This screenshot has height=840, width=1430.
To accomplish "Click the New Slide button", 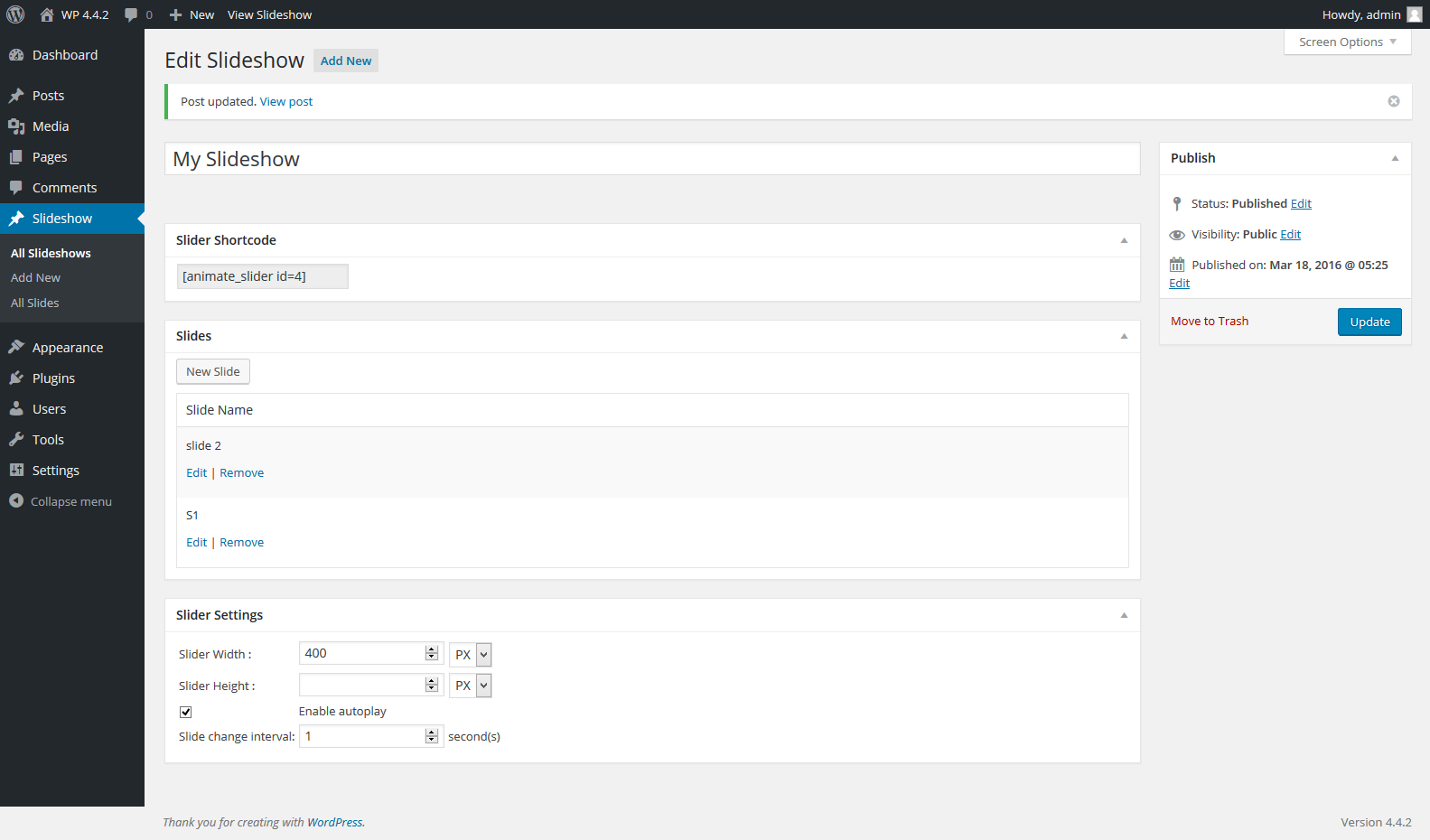I will [213, 371].
